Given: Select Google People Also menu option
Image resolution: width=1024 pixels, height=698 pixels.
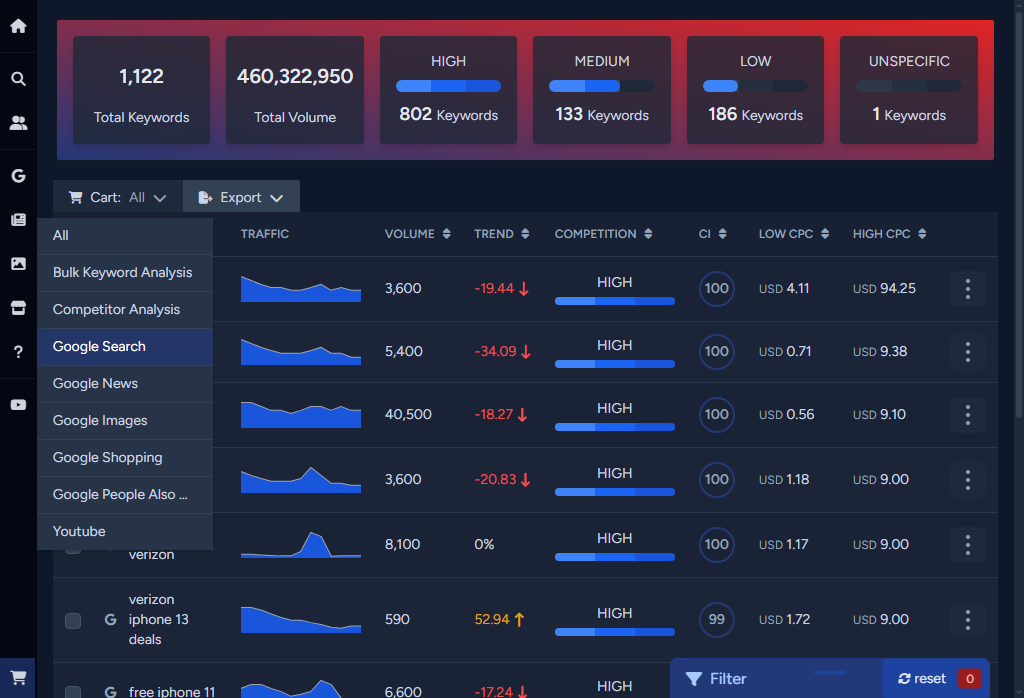Looking at the screenshot, I should (x=125, y=495).
